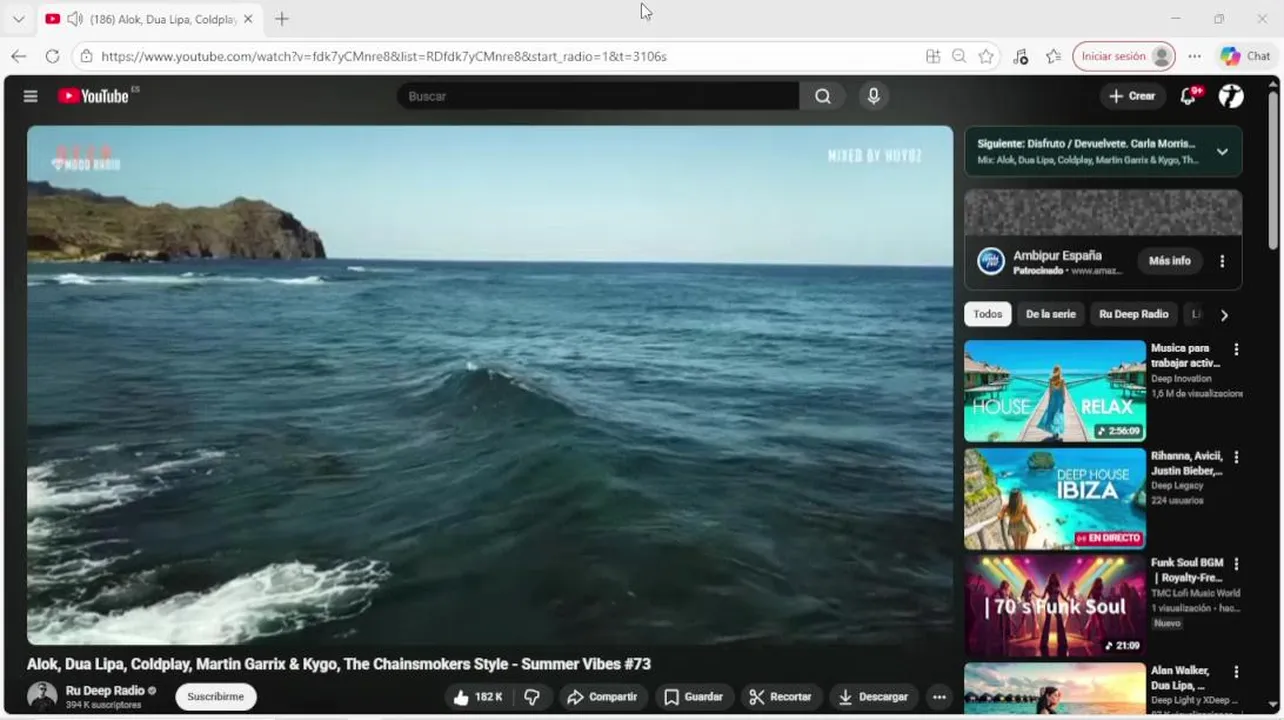Click Más info on Ambipur ad
1284x720 pixels.
[1169, 261]
